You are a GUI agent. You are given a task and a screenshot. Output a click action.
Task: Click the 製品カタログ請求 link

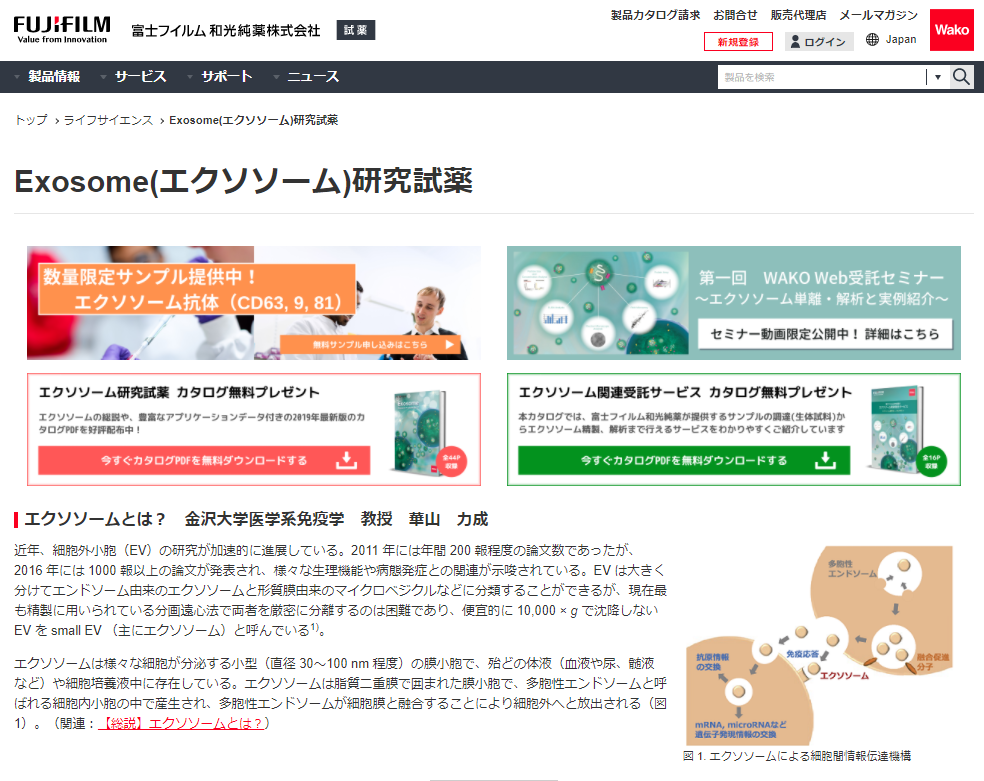tap(655, 15)
